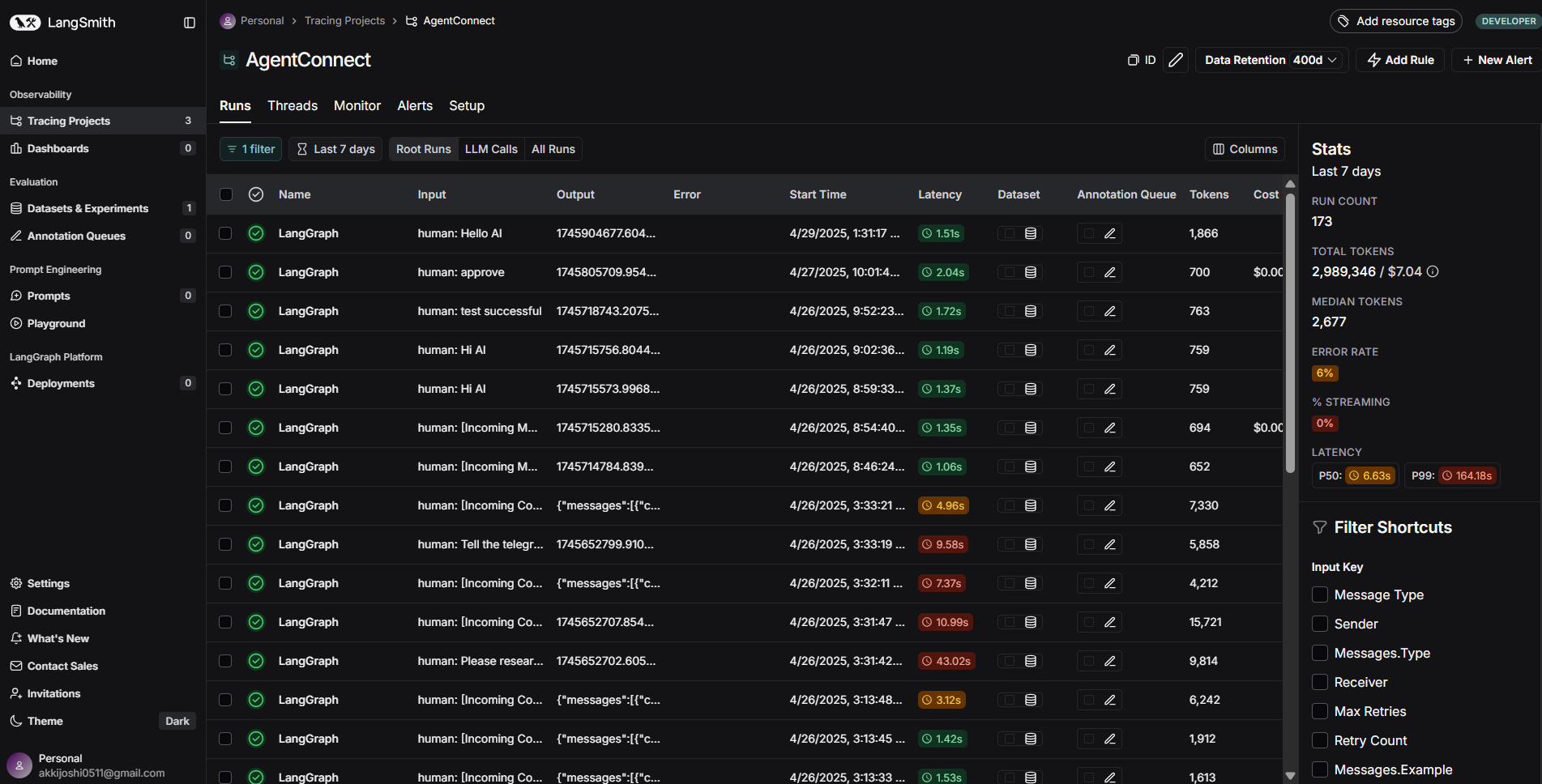The image size is (1542, 784).
Task: Click the LangSmith logo
Action: point(63,23)
